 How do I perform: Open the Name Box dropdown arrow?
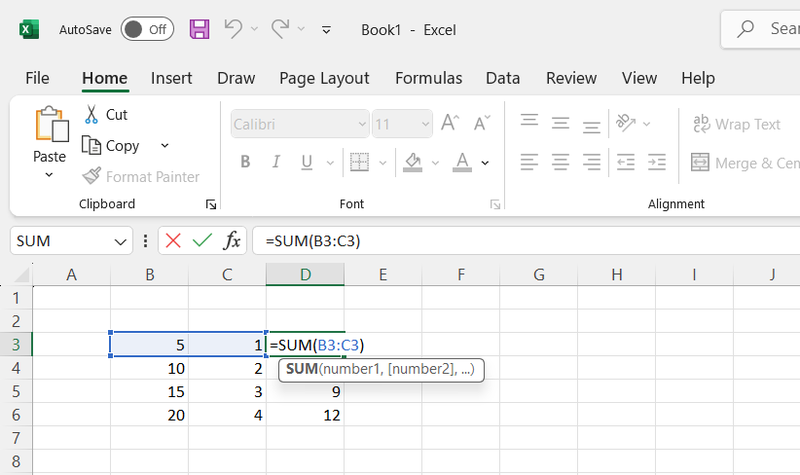point(120,241)
